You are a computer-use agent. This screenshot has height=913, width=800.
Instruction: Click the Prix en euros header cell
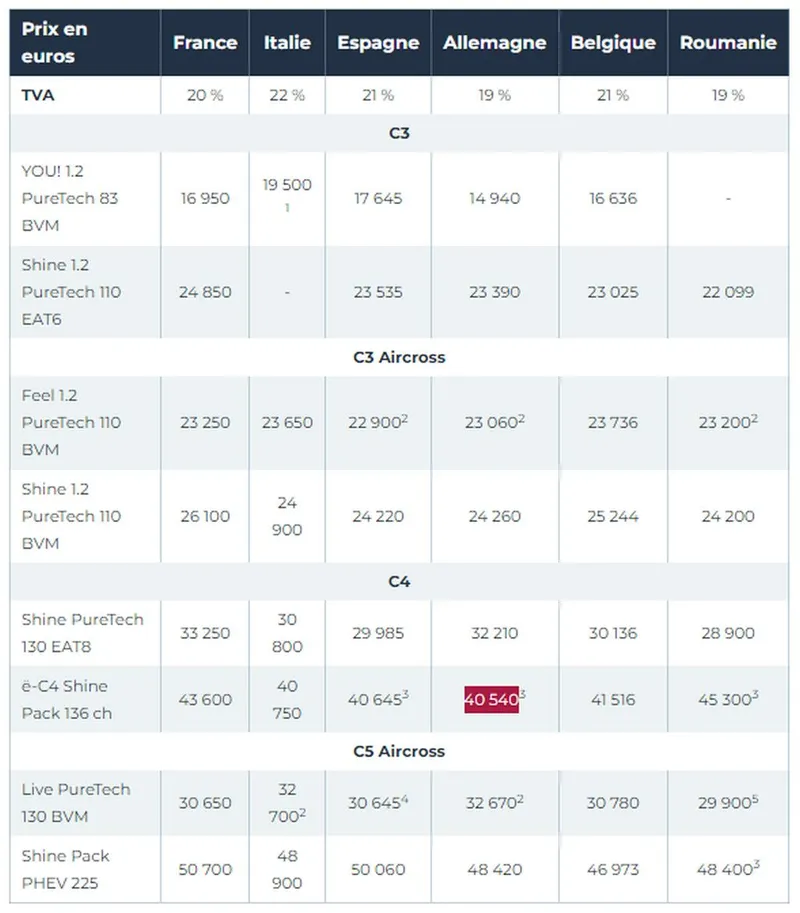(54, 43)
